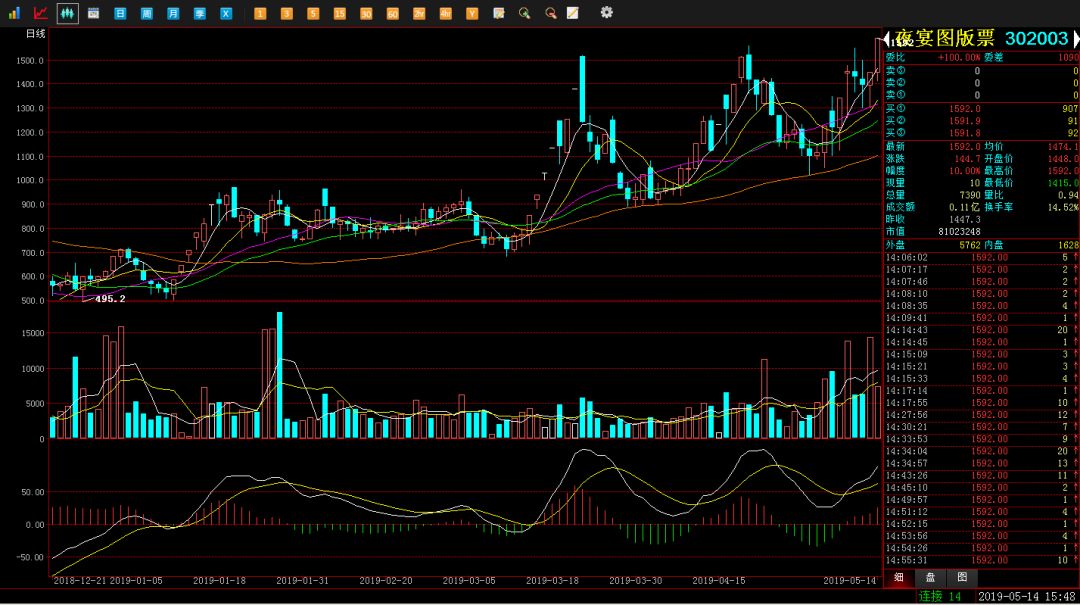Click the 15000 volume axis label

32,334
